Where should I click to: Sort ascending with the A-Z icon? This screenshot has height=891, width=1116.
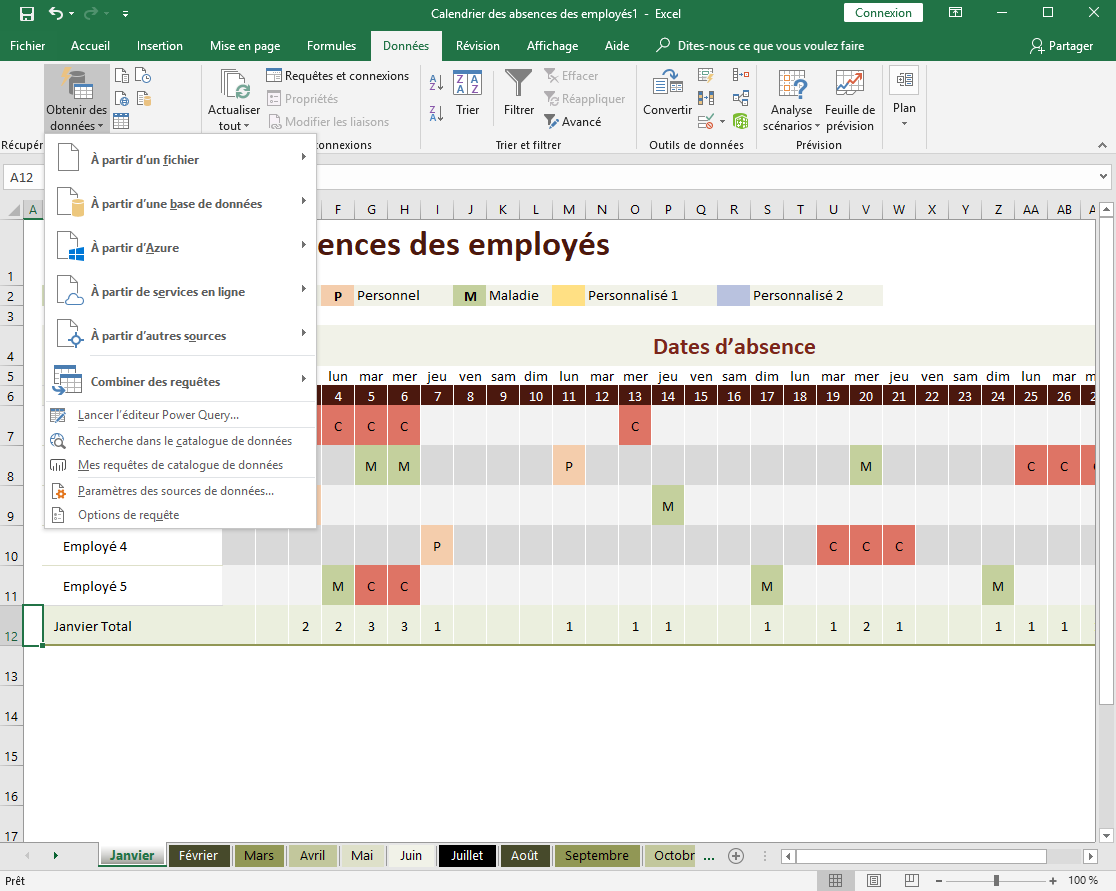pos(436,83)
